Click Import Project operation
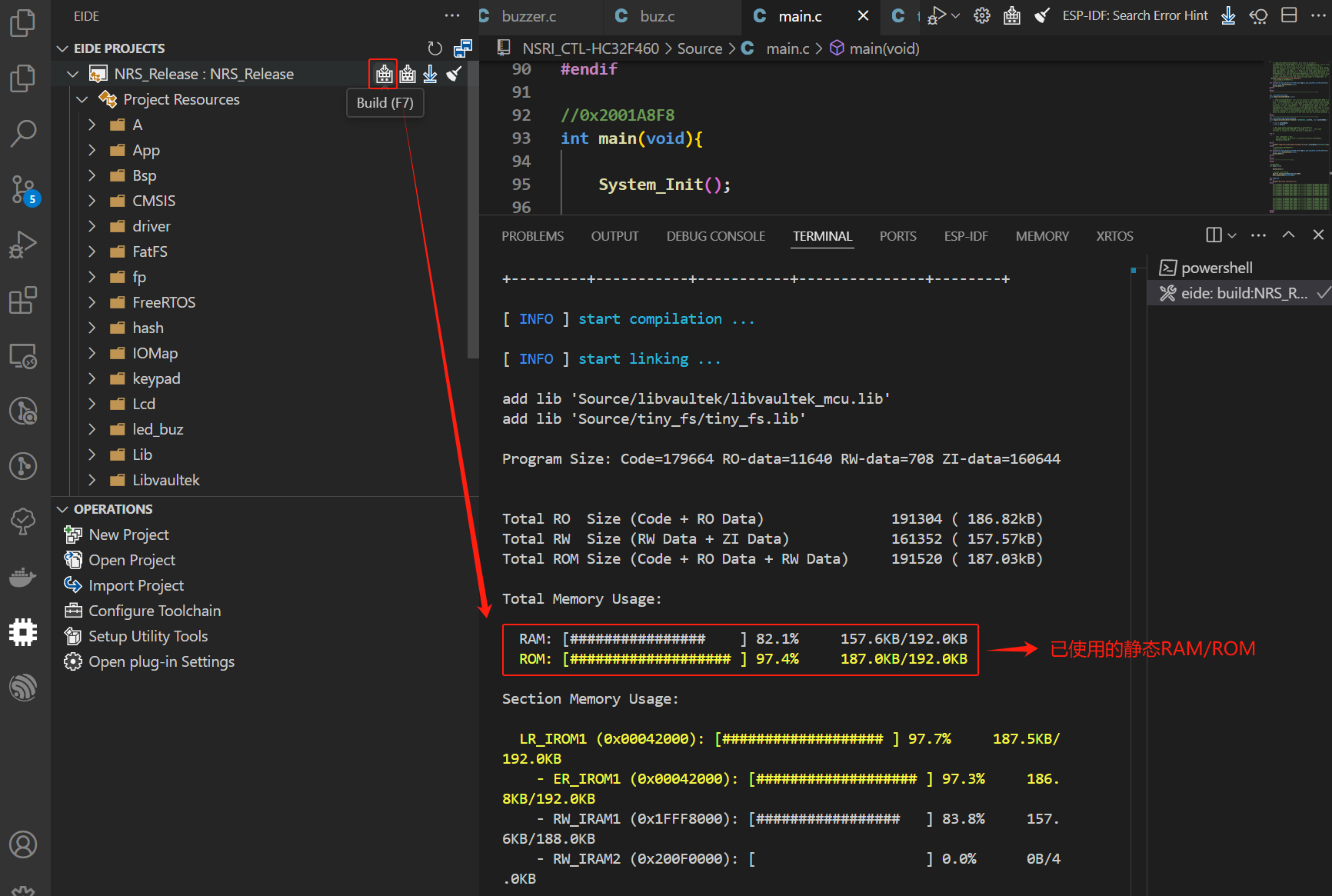The height and width of the screenshot is (896, 1332). (136, 585)
